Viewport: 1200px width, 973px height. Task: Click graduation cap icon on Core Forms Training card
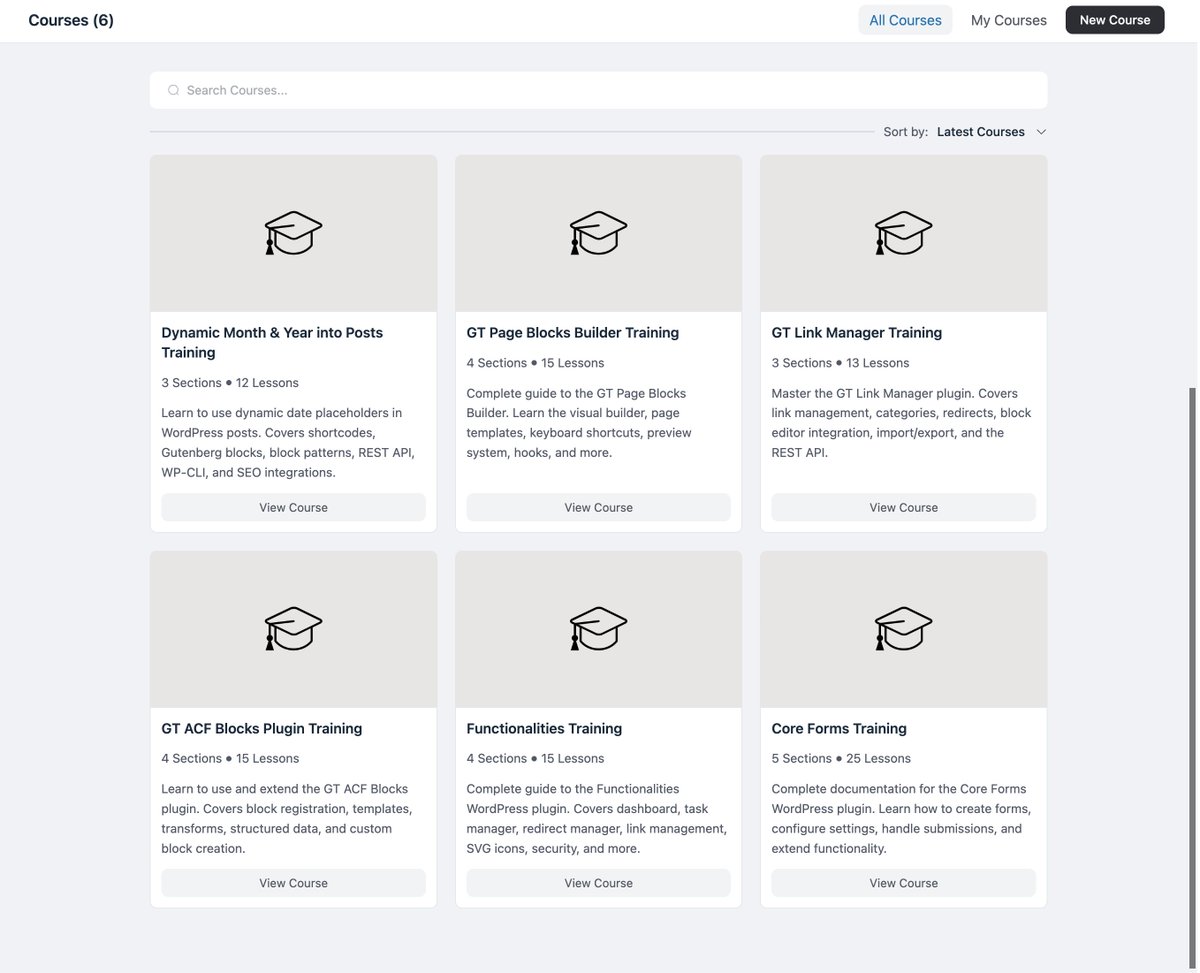coord(903,629)
